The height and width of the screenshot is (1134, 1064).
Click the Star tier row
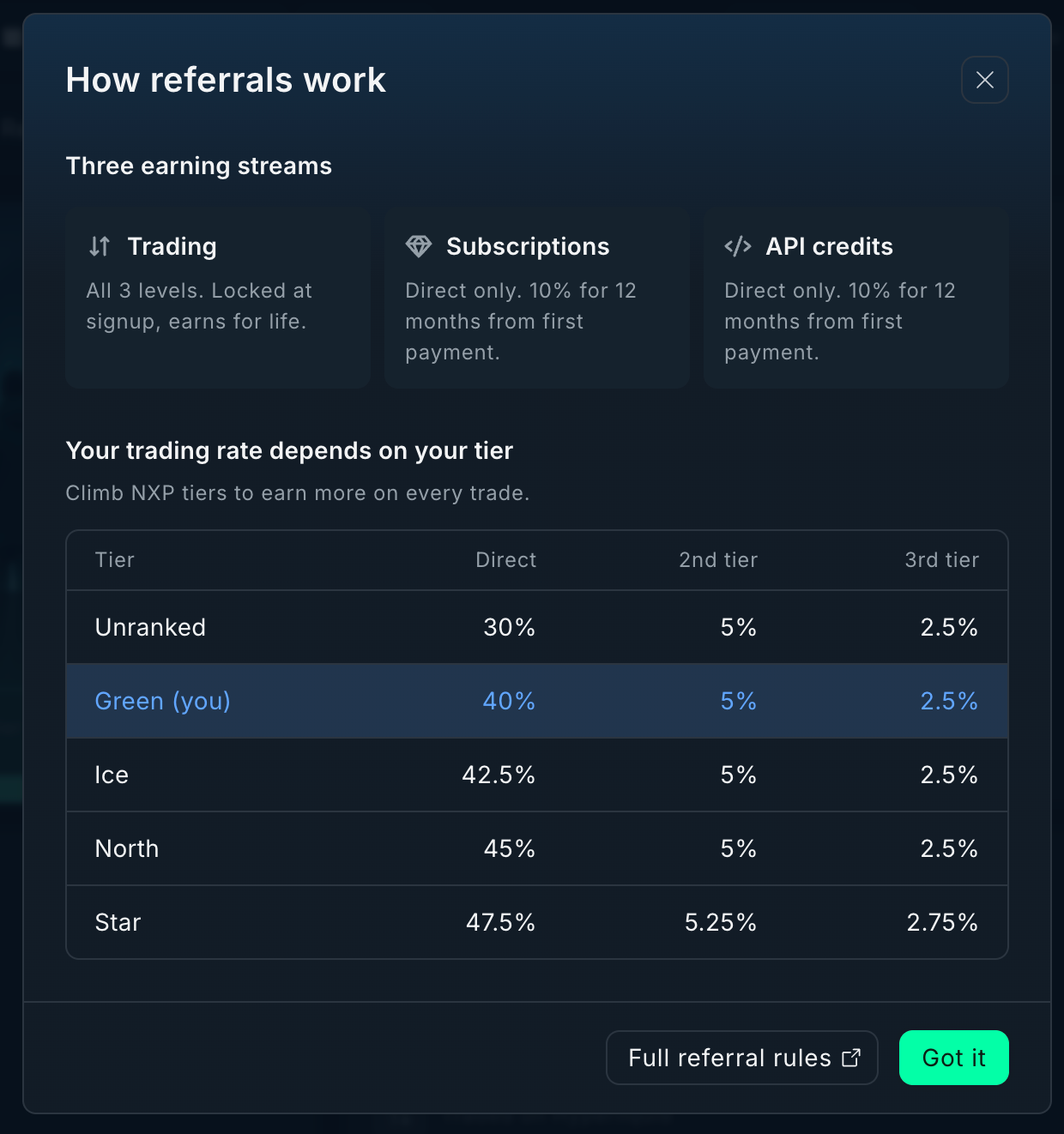tap(537, 922)
